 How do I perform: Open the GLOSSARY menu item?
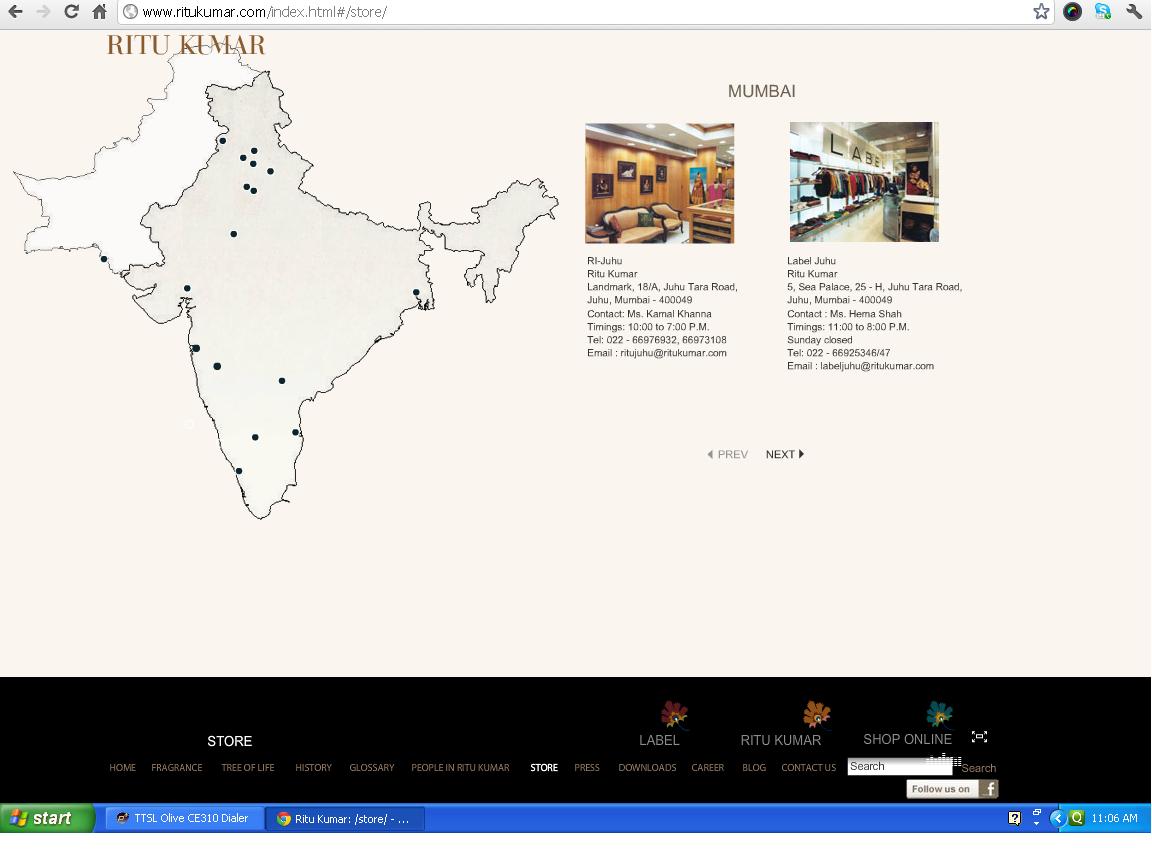tap(372, 768)
